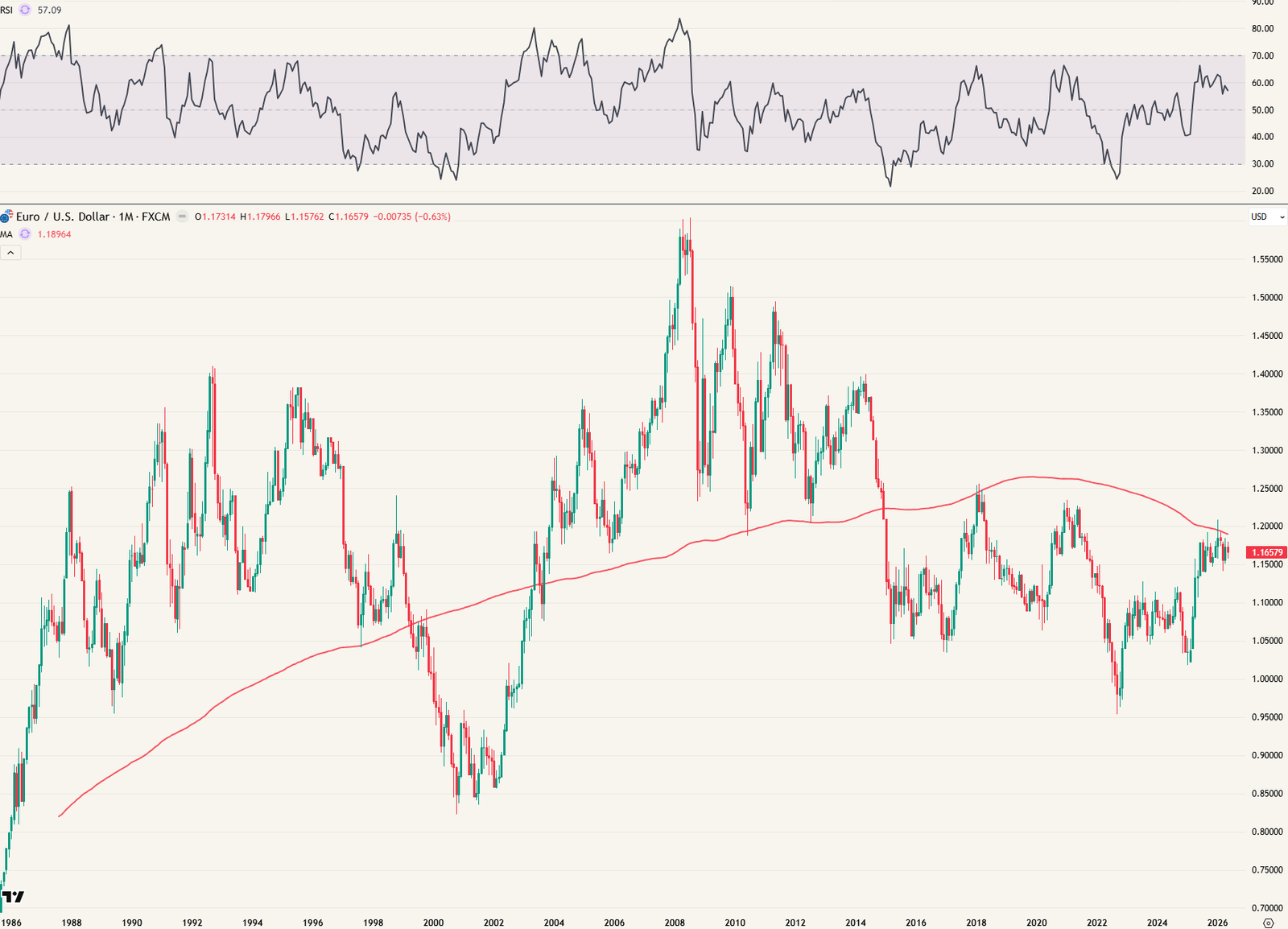Image resolution: width=1288 pixels, height=929 pixels.
Task: Click the MA value 1.18964
Action: click(x=54, y=234)
